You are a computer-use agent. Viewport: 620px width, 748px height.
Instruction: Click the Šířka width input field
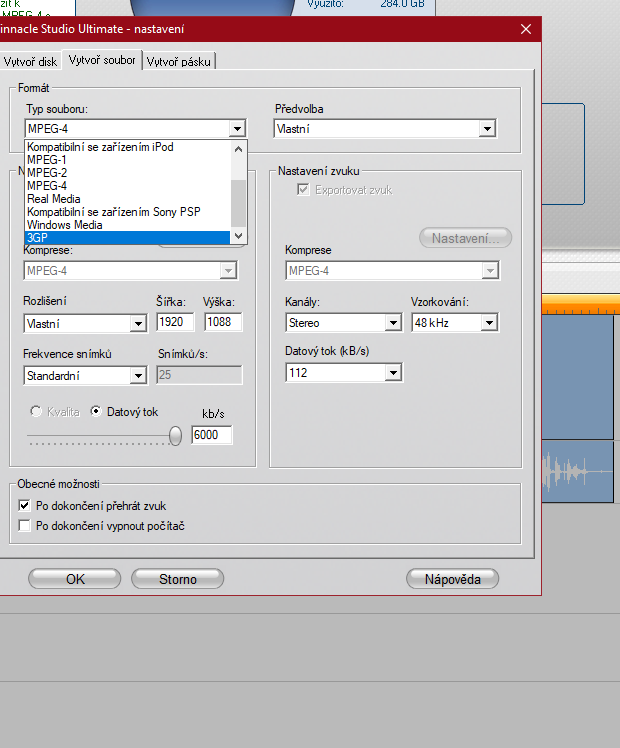tap(176, 322)
